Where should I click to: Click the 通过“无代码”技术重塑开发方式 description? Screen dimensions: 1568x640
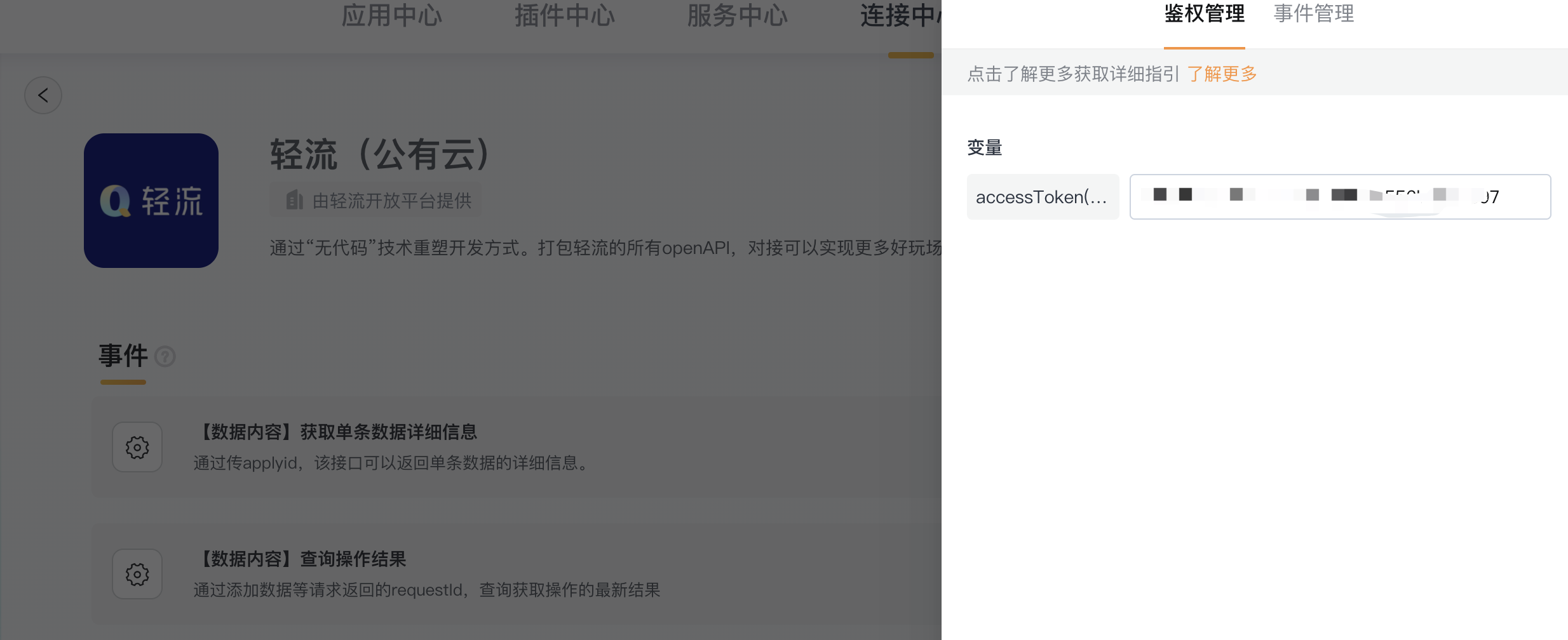pyautogui.click(x=605, y=248)
